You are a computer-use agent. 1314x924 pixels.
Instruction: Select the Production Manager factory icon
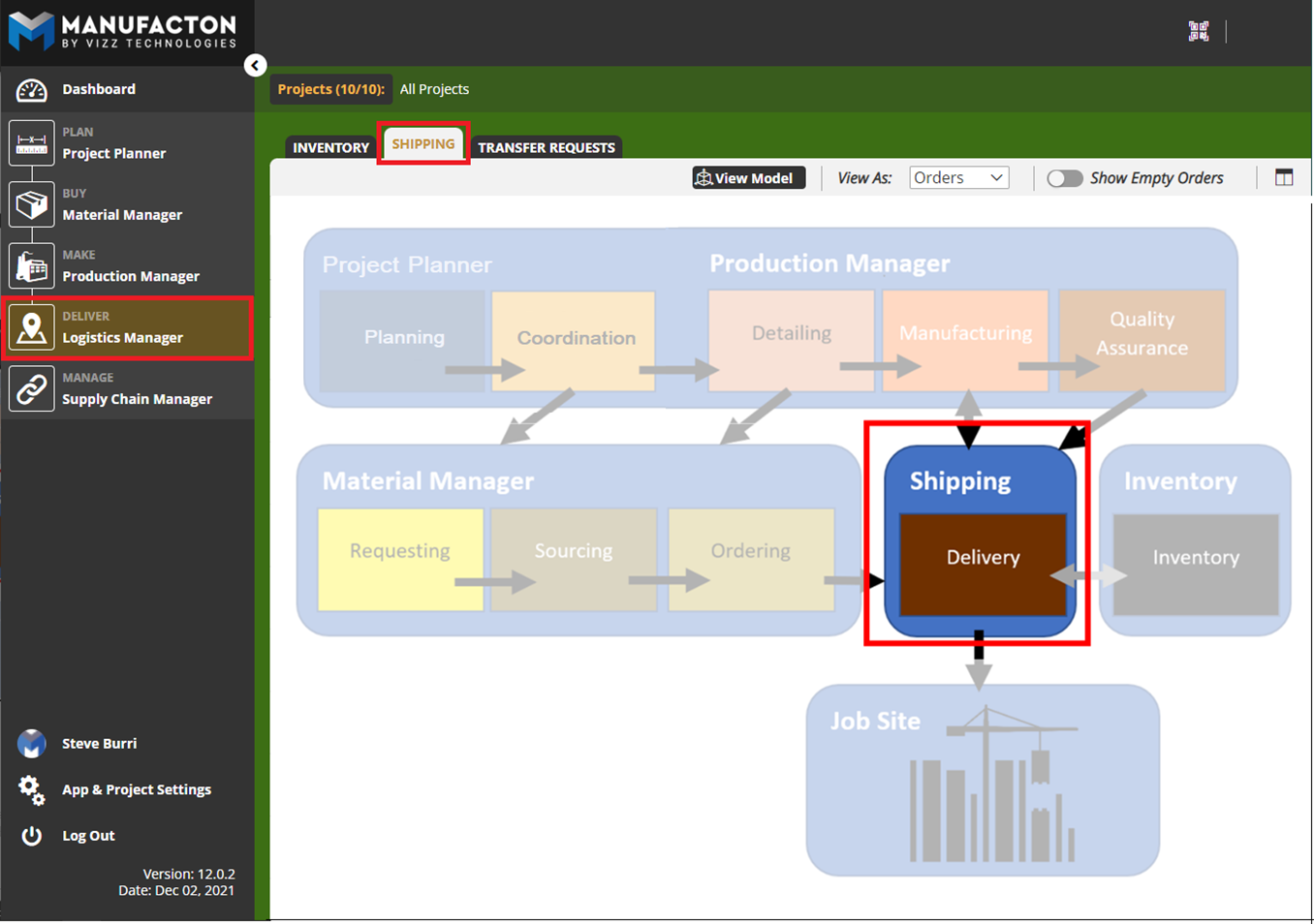[x=31, y=266]
